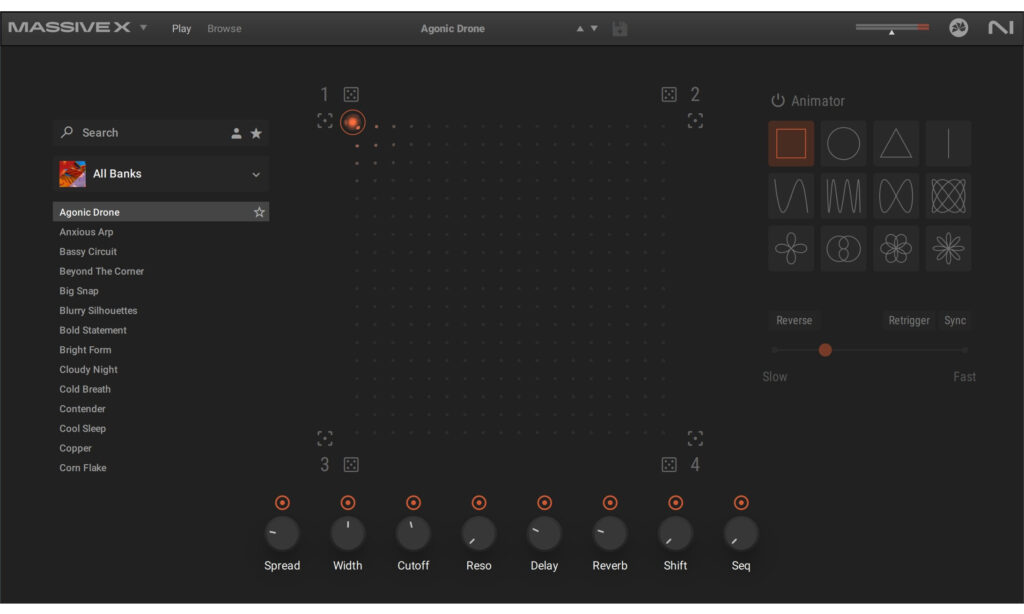1024x614 pixels.
Task: Toggle Sync in the Animator panel
Action: pyautogui.click(x=955, y=320)
